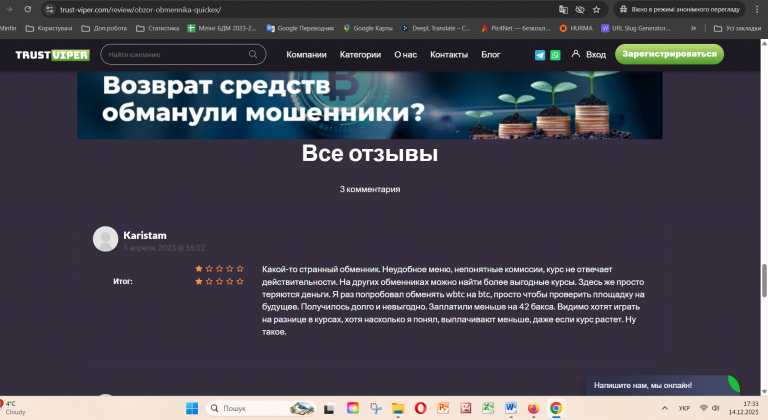768x420 pixels.
Task: Open the incognito mode indicator
Action: [x=679, y=9]
